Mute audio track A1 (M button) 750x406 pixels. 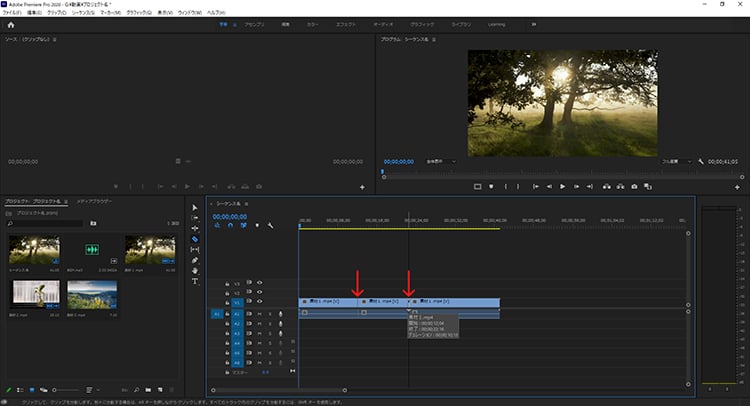[x=260, y=314]
